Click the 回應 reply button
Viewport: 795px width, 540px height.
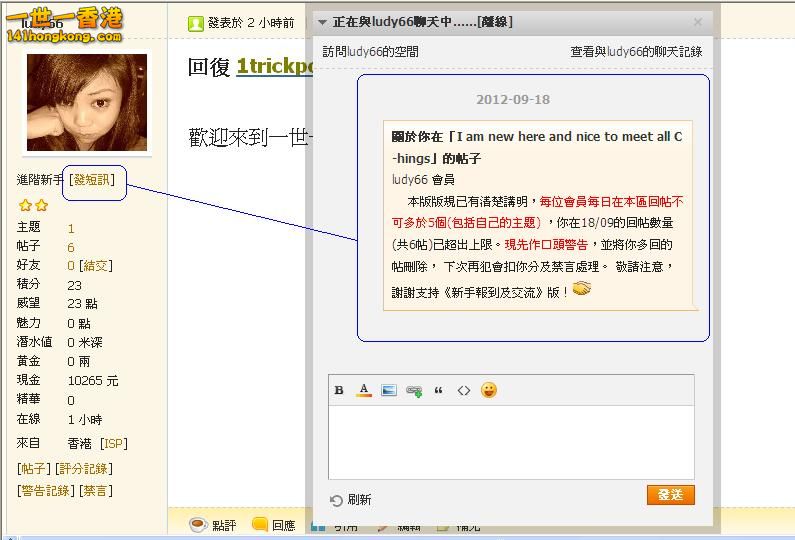pos(274,525)
